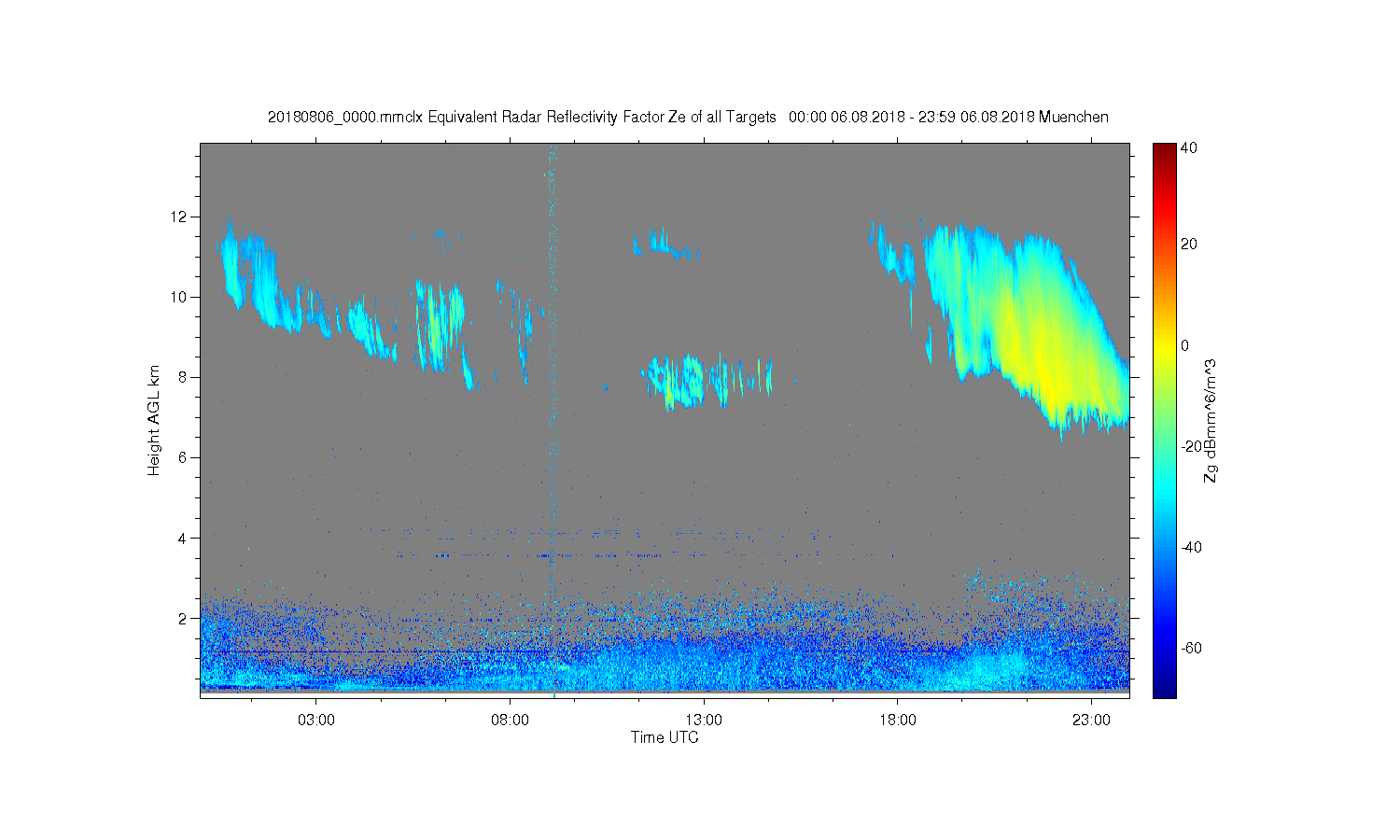Select the 03:00 time tick label
Image resolution: width=1400 pixels, height=840 pixels.
tap(316, 721)
